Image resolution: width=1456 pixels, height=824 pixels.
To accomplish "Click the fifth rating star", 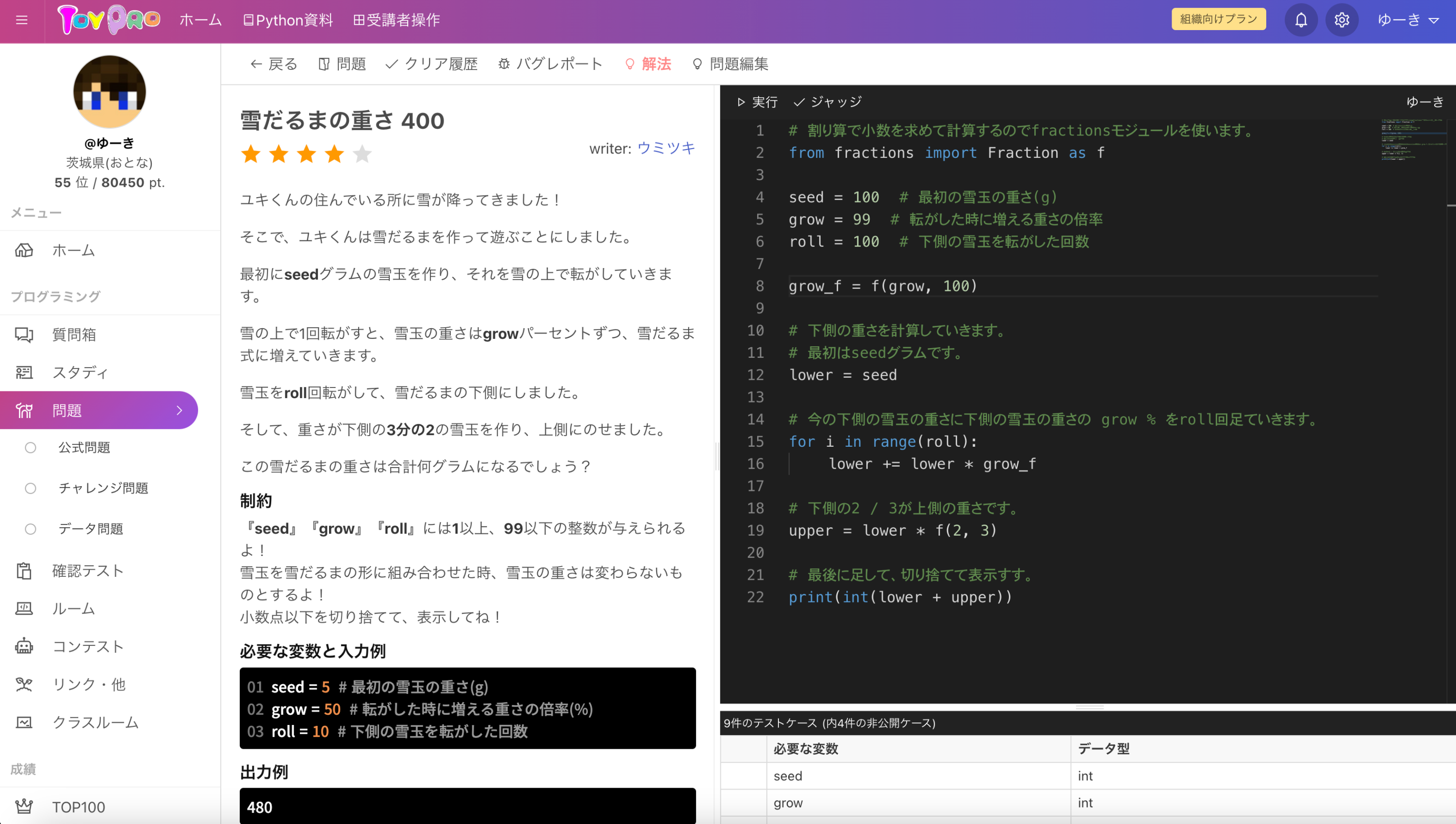I will [362, 153].
